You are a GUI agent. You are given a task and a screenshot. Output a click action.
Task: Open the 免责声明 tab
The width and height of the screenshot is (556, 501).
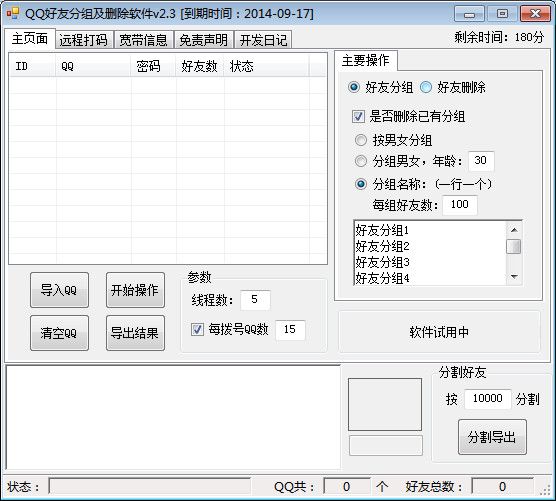pos(204,40)
